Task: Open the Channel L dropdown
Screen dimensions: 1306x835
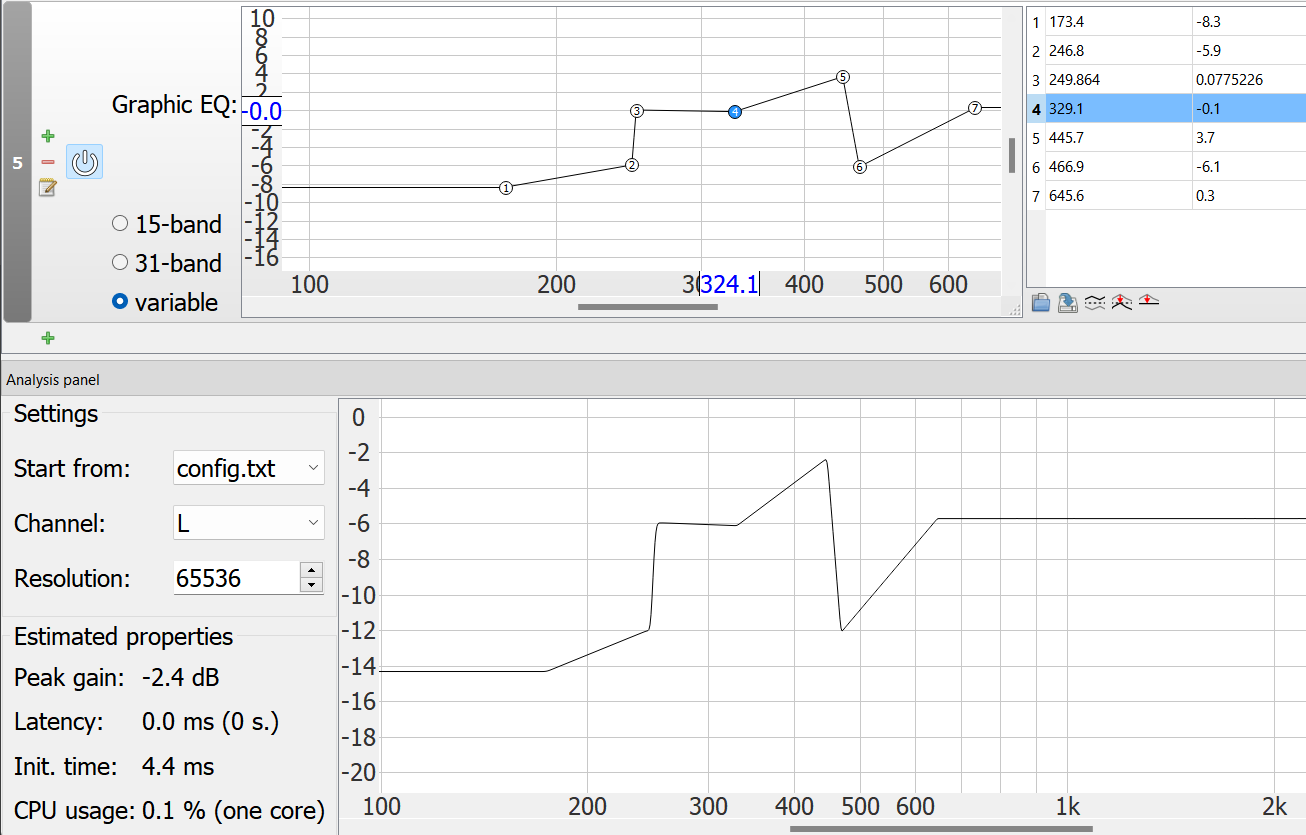Action: tap(249, 522)
